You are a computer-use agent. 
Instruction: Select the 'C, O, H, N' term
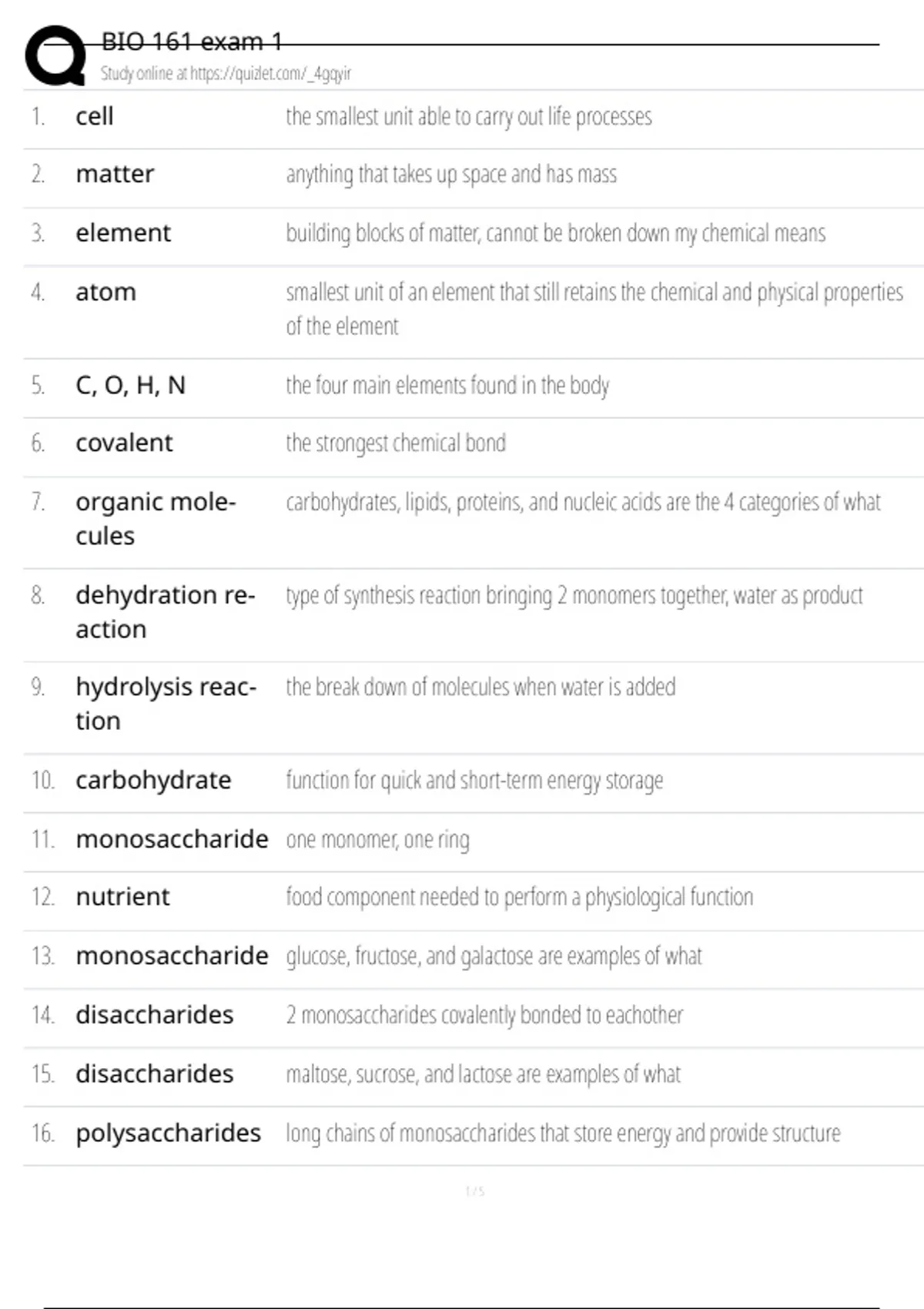pos(130,385)
